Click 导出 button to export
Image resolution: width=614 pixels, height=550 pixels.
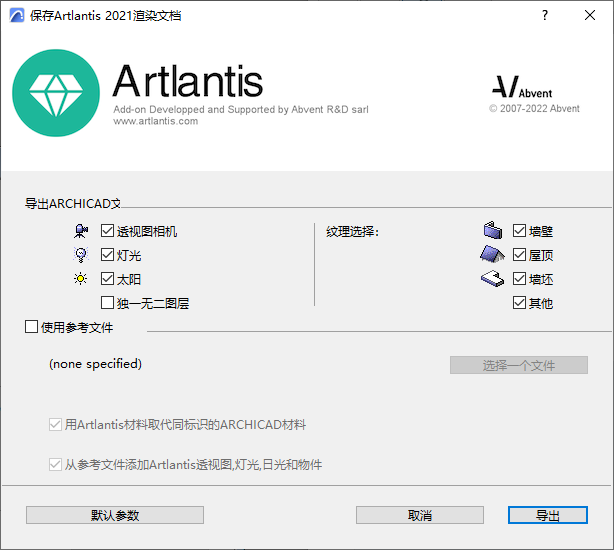pos(548,515)
